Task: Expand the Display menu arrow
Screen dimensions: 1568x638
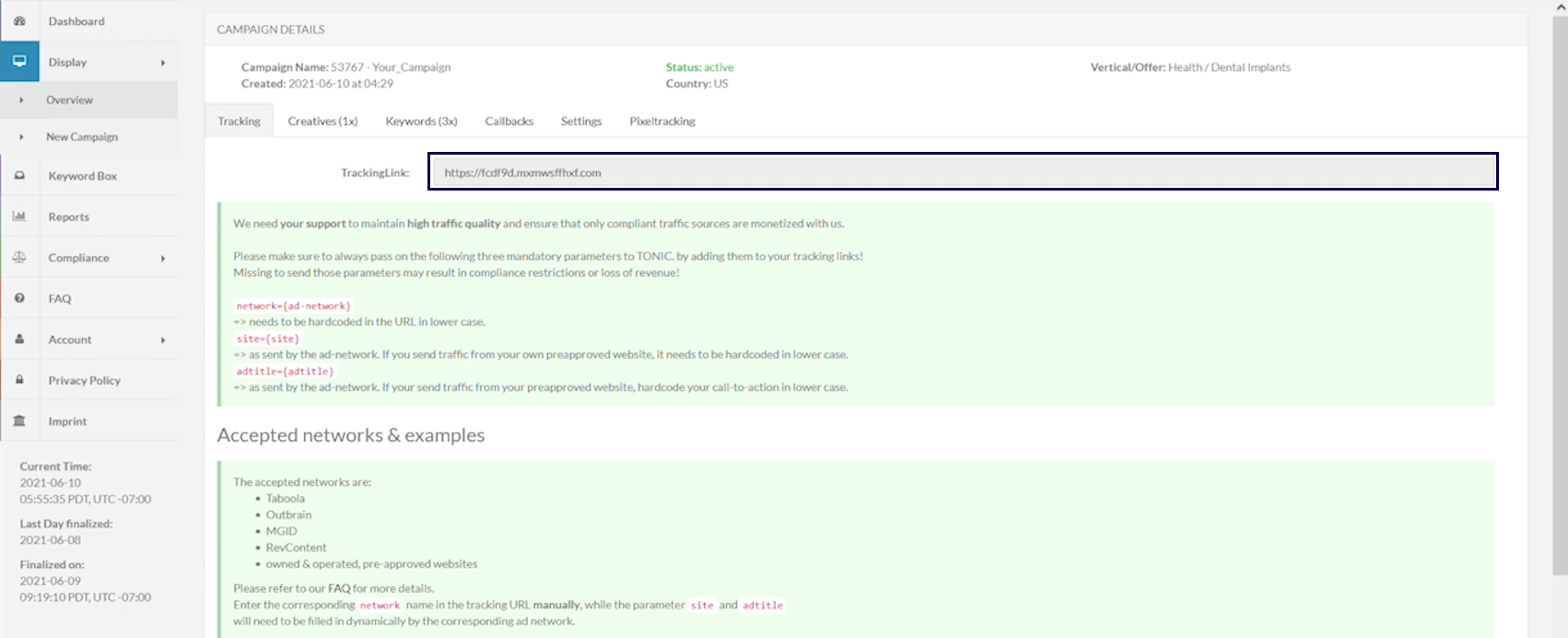Action: 163,63
